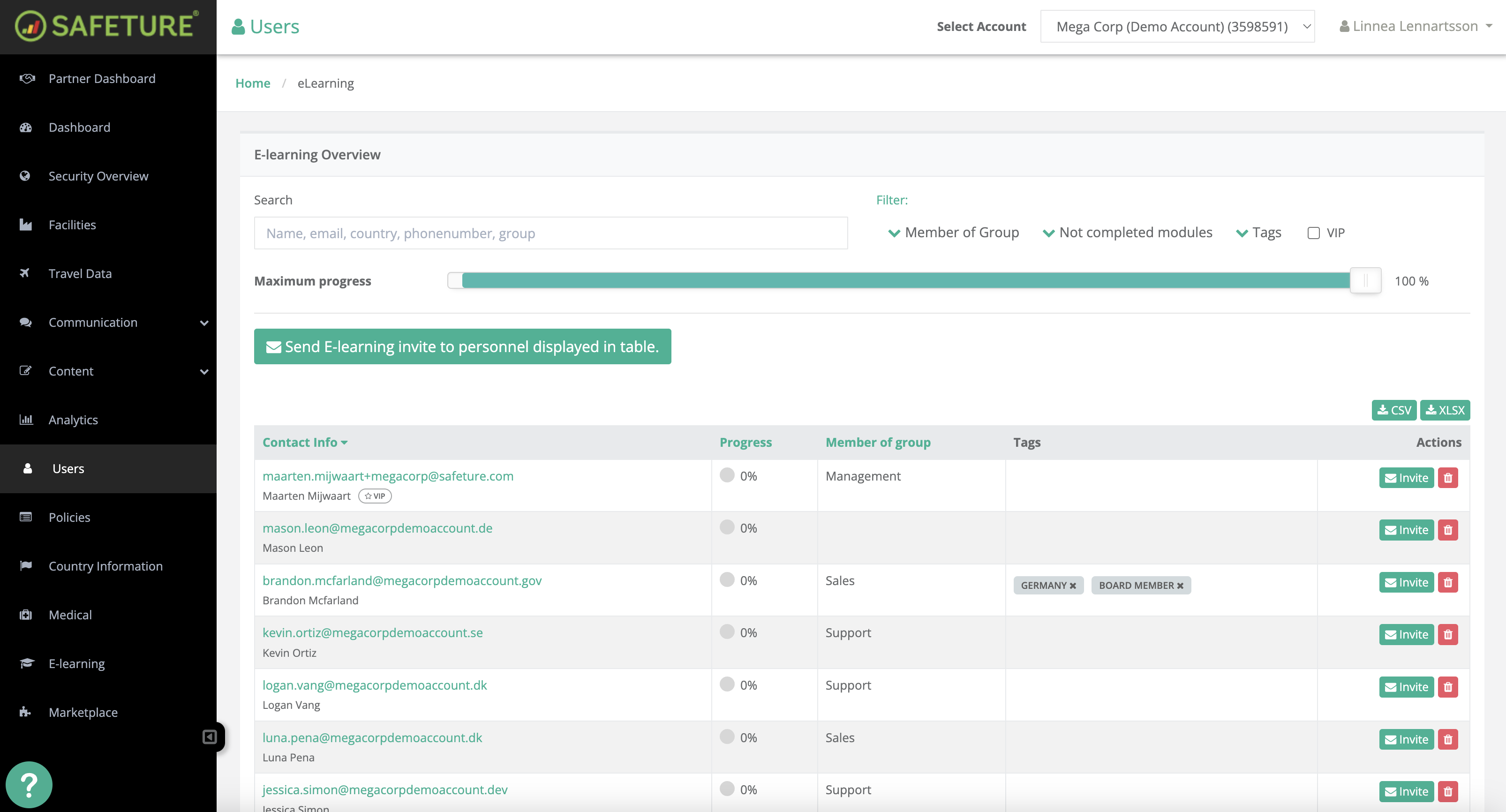Open the Select Account dropdown
Viewport: 1506px width, 812px height.
click(1177, 26)
